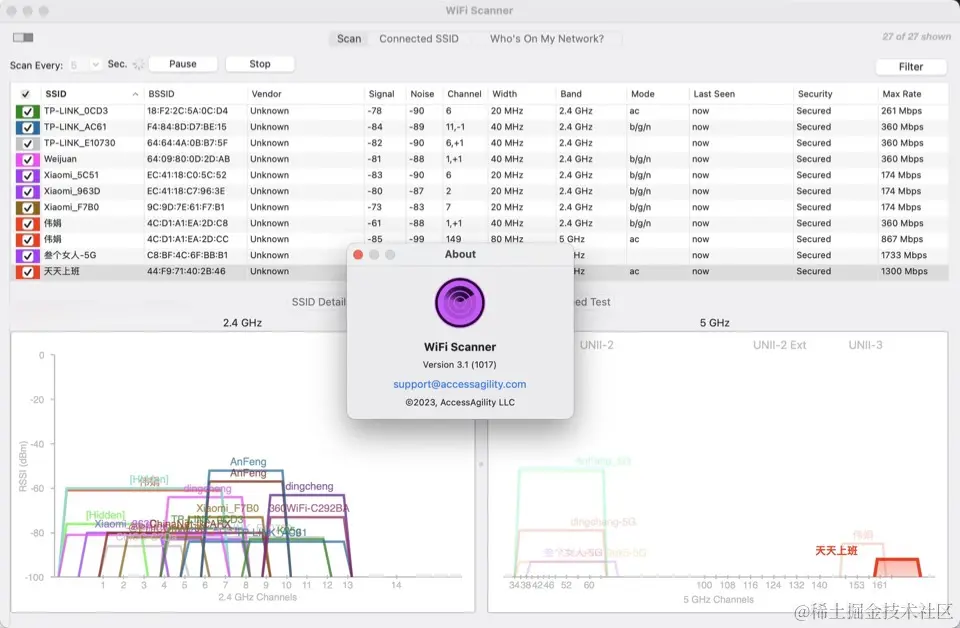The image size is (960, 628).
Task: Open the Filter button
Action: (910, 67)
